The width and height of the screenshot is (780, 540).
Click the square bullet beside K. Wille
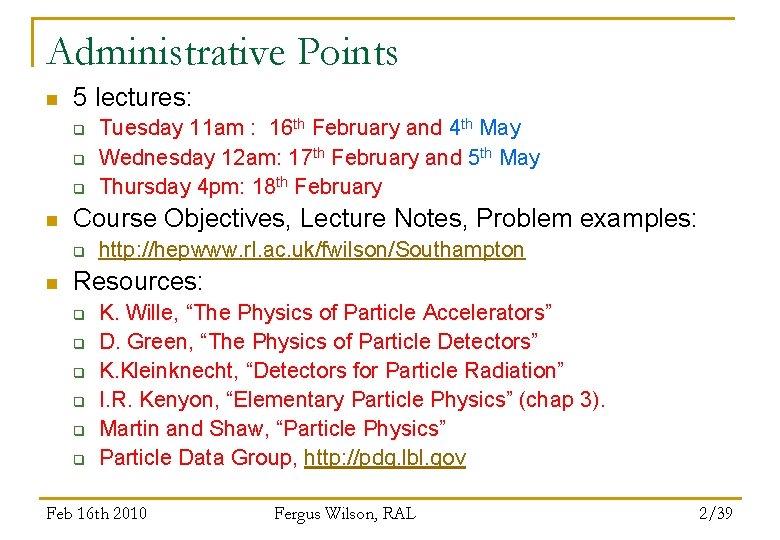79,315
